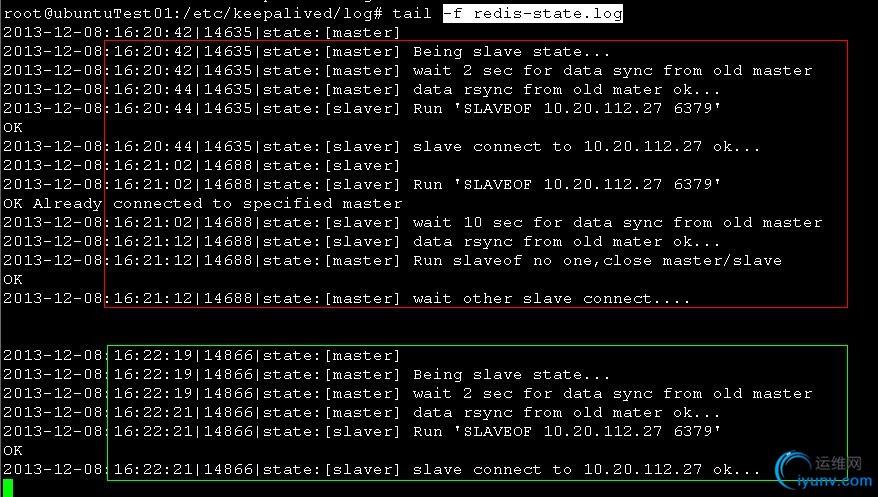Click 'OK' line directly under 'Run slaveof no one'

[13, 280]
